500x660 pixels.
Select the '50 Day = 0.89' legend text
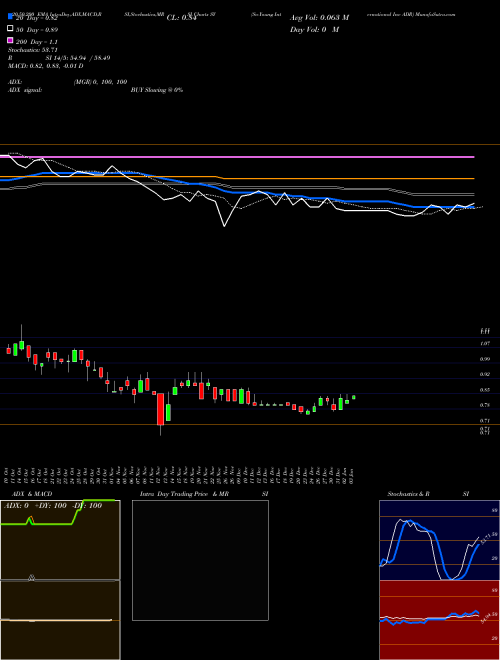point(37,30)
